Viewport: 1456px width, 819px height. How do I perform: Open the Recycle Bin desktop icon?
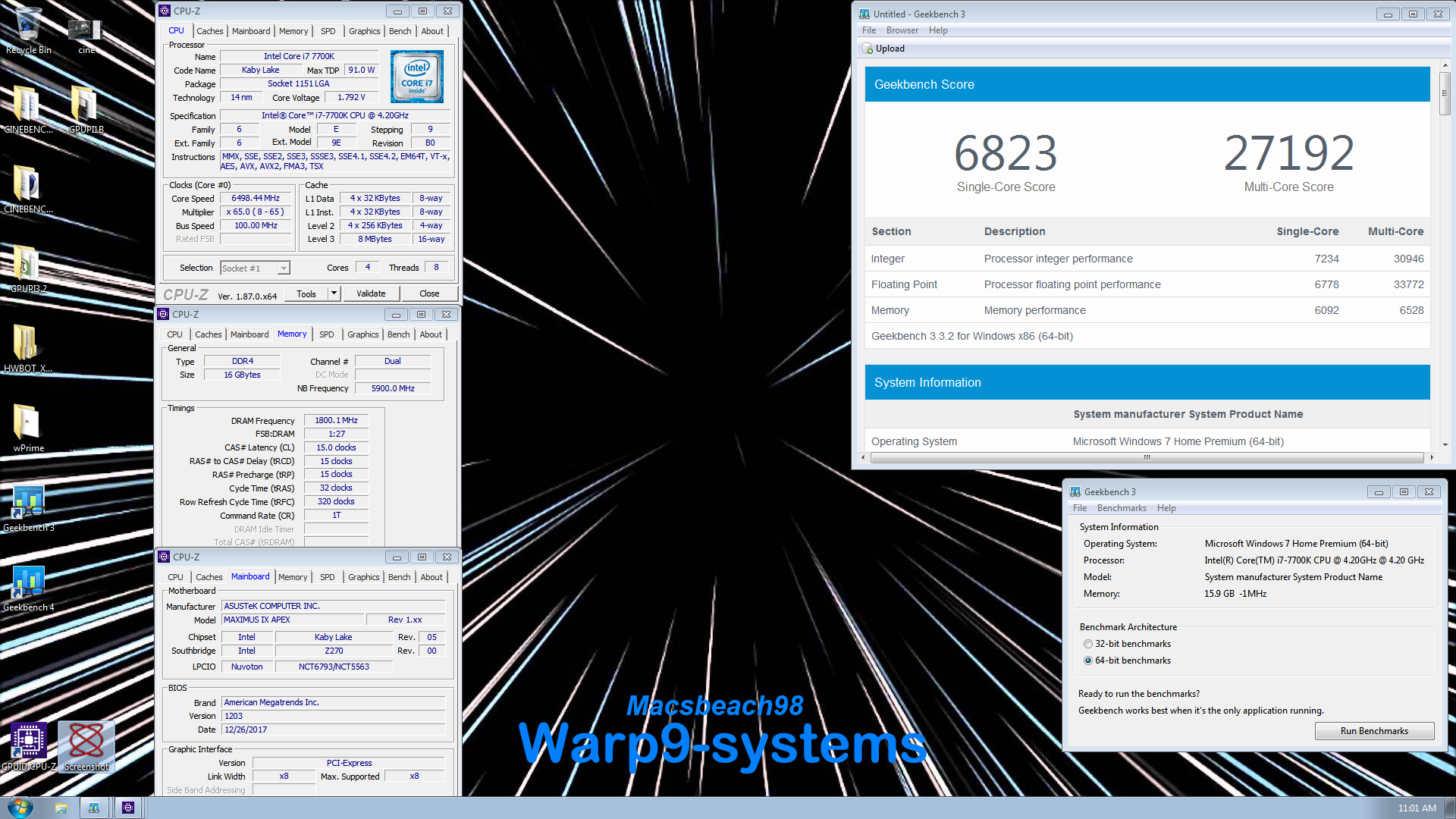point(28,30)
